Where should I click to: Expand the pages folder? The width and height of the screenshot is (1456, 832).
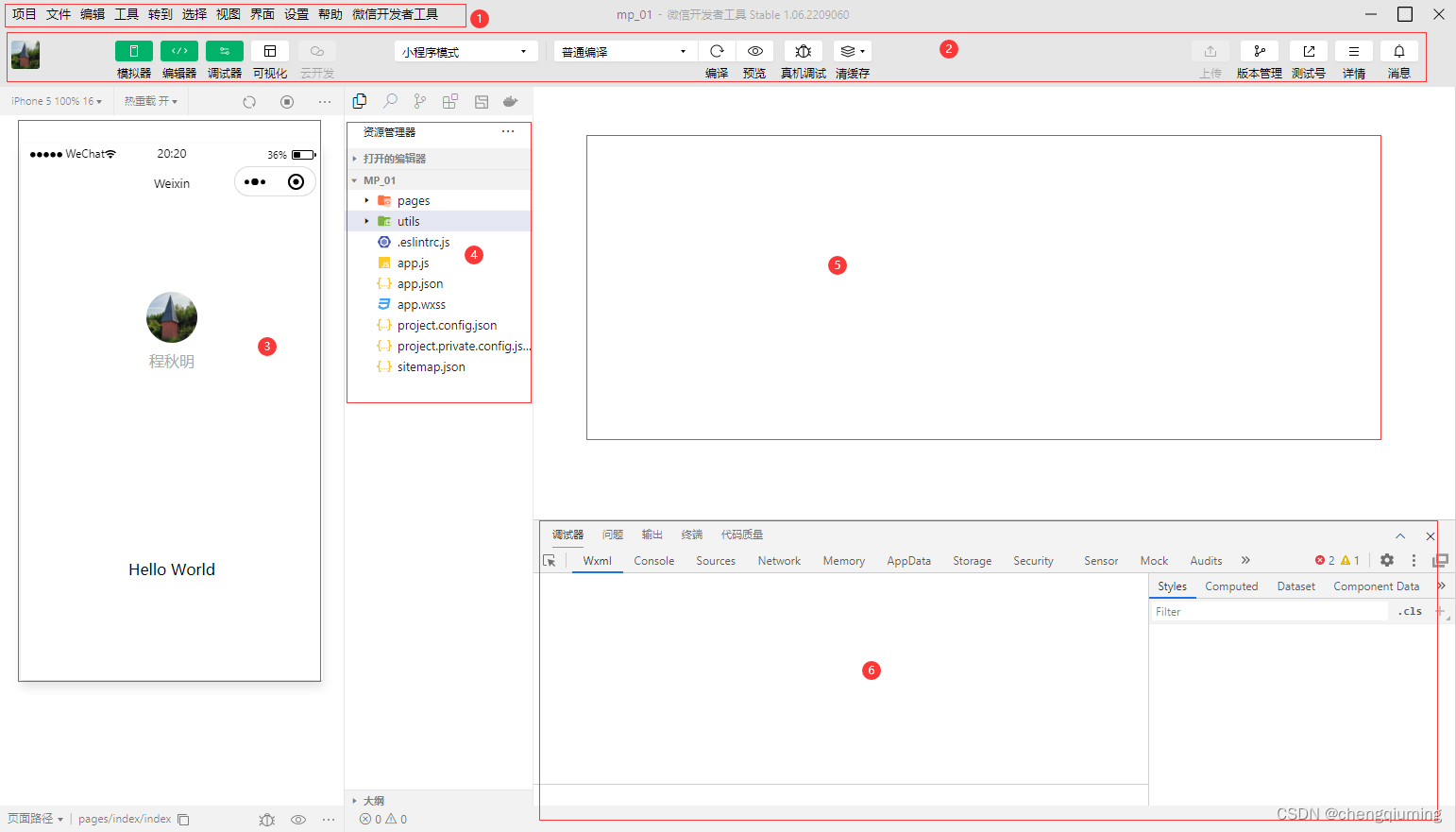point(439,200)
